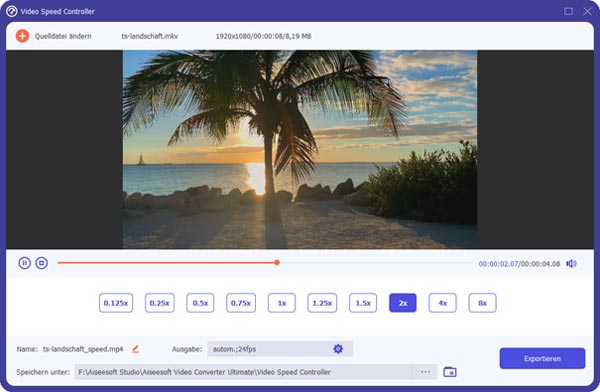Viewport: 600px width, 392px height.
Task: Set playback speed to 8x
Action: pos(482,303)
